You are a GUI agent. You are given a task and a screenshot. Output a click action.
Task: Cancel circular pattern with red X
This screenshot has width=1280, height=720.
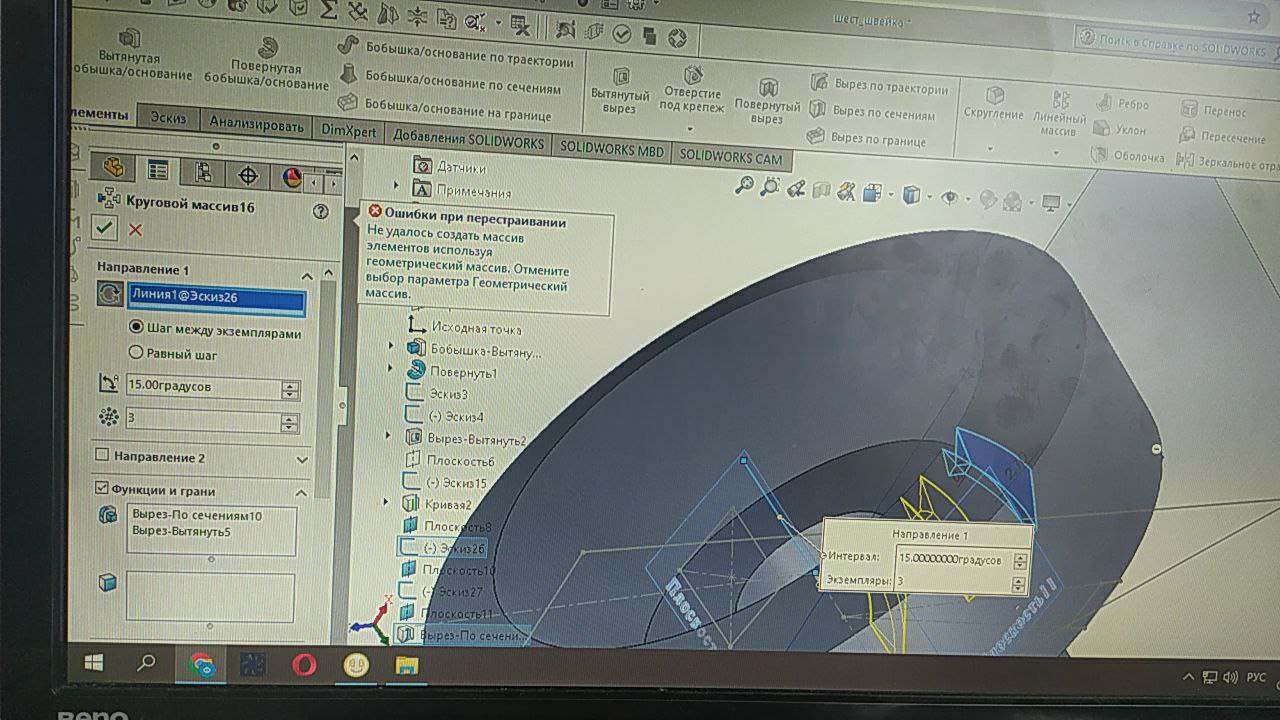click(136, 230)
